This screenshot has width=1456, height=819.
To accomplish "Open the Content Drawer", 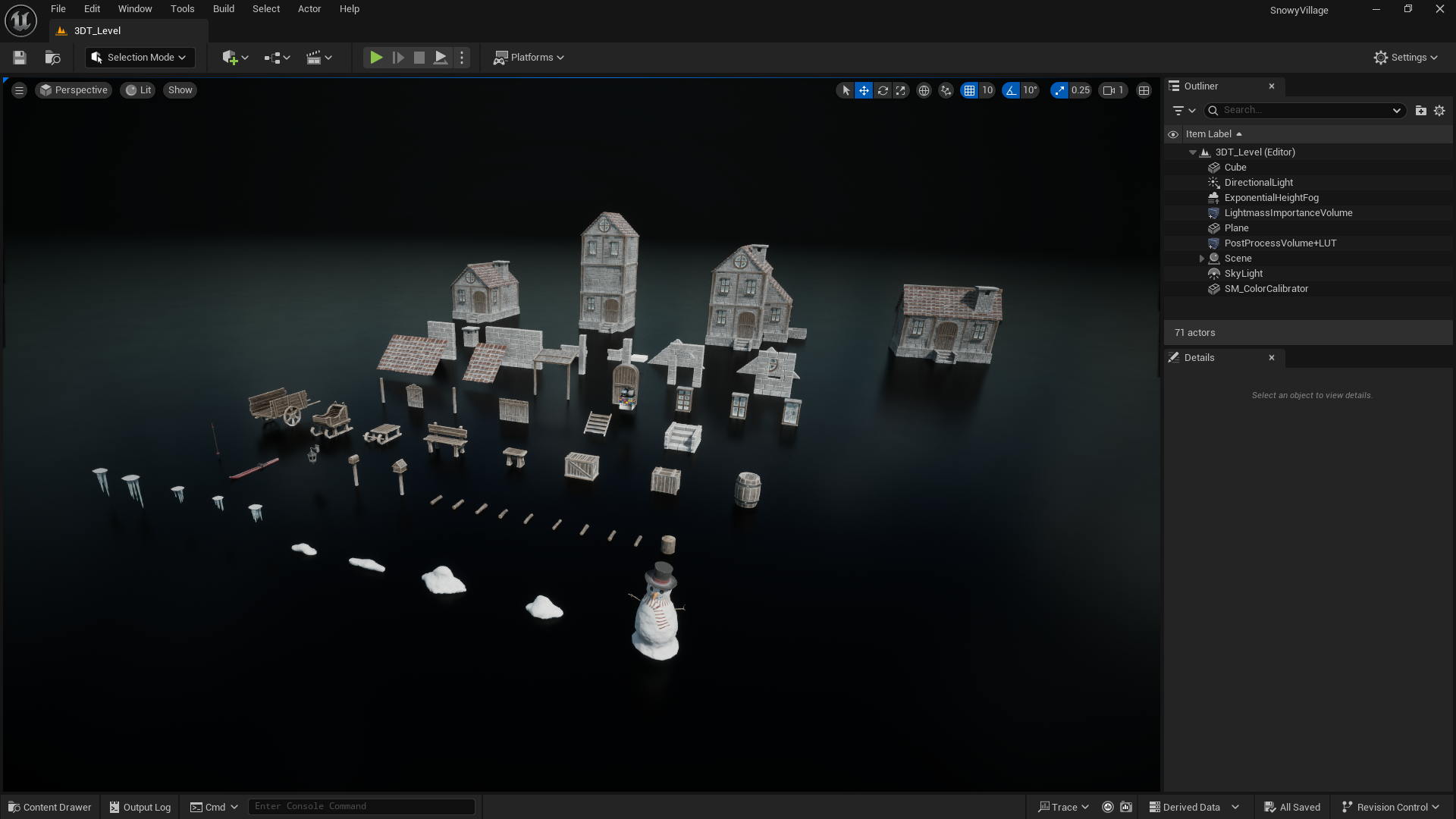I will (50, 807).
